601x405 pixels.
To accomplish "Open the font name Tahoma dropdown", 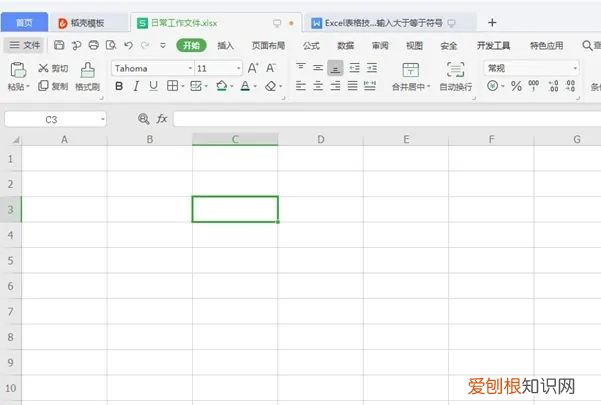I will click(190, 68).
